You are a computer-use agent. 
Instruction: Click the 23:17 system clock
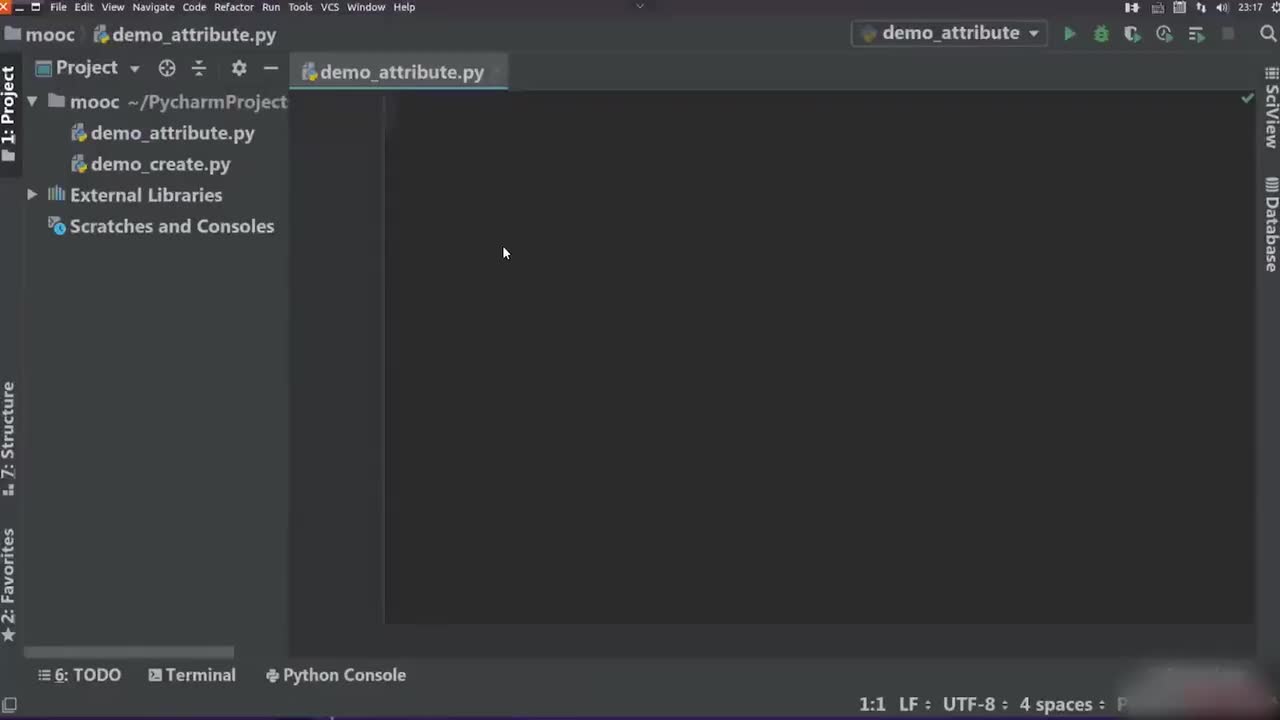(1250, 7)
